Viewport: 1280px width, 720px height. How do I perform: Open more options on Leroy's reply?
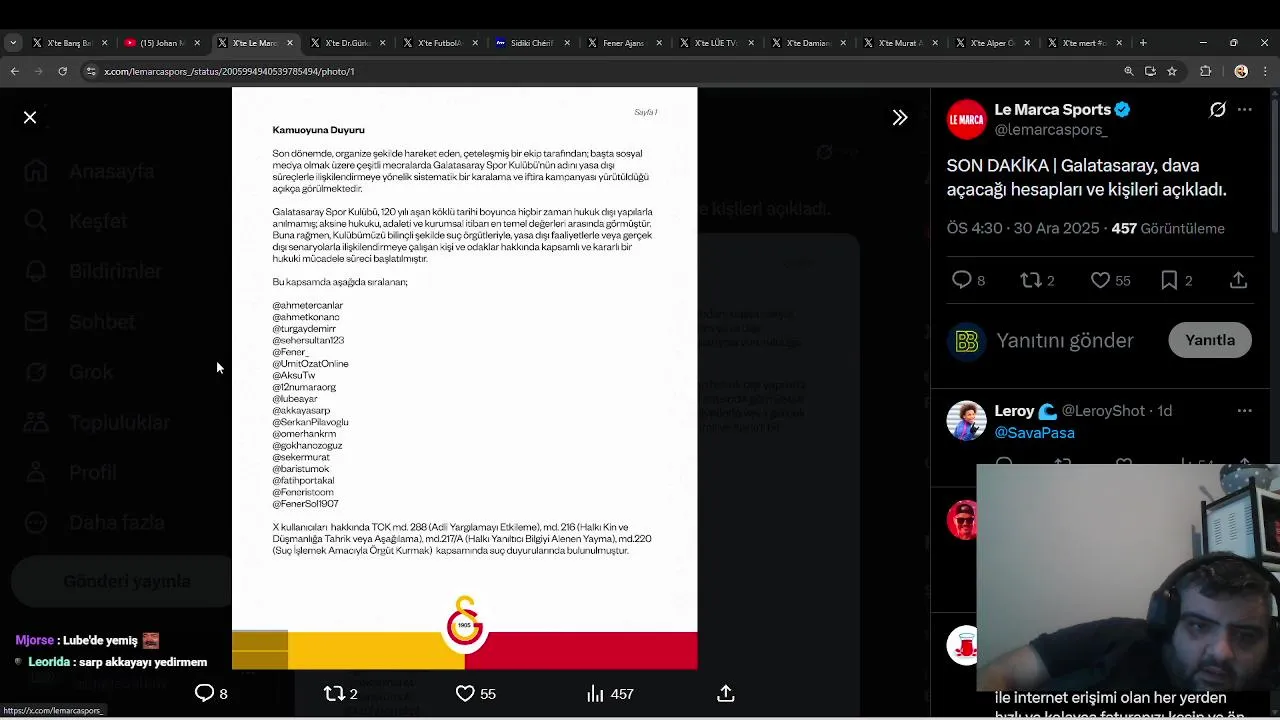tap(1245, 411)
